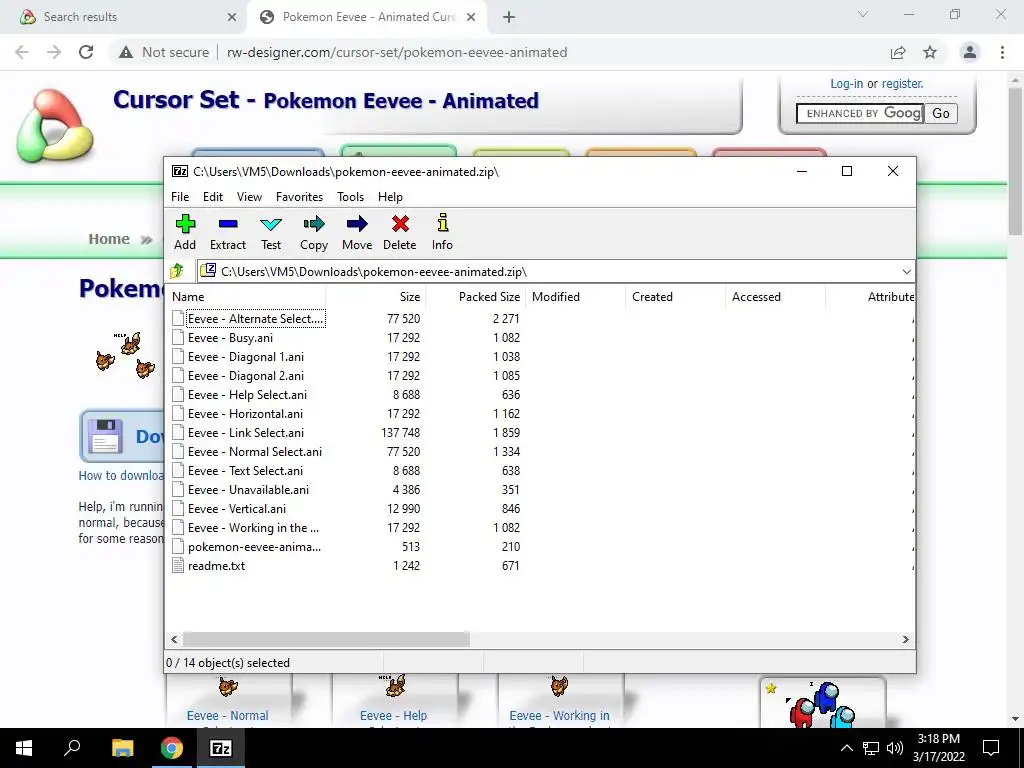Screen dimensions: 1024x768
Task: Select Eevee - Text Select.ani
Action: 245,471
